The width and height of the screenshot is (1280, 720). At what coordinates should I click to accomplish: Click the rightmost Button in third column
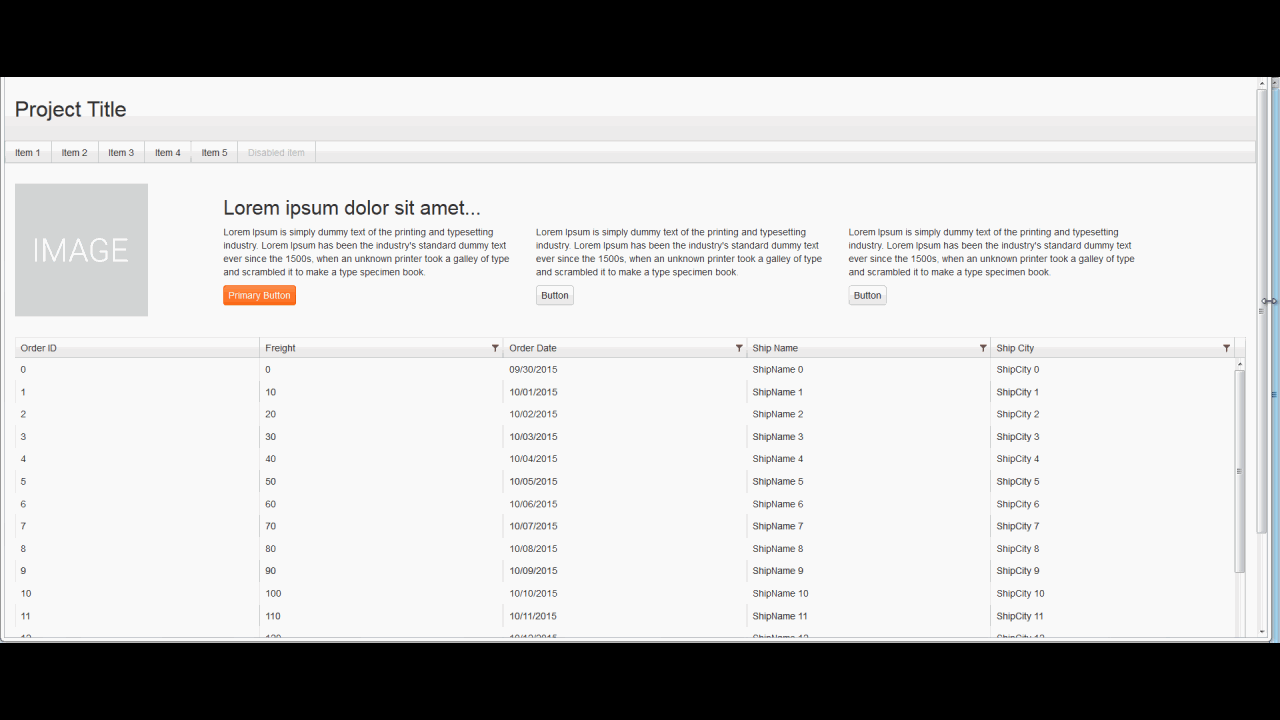(x=867, y=295)
